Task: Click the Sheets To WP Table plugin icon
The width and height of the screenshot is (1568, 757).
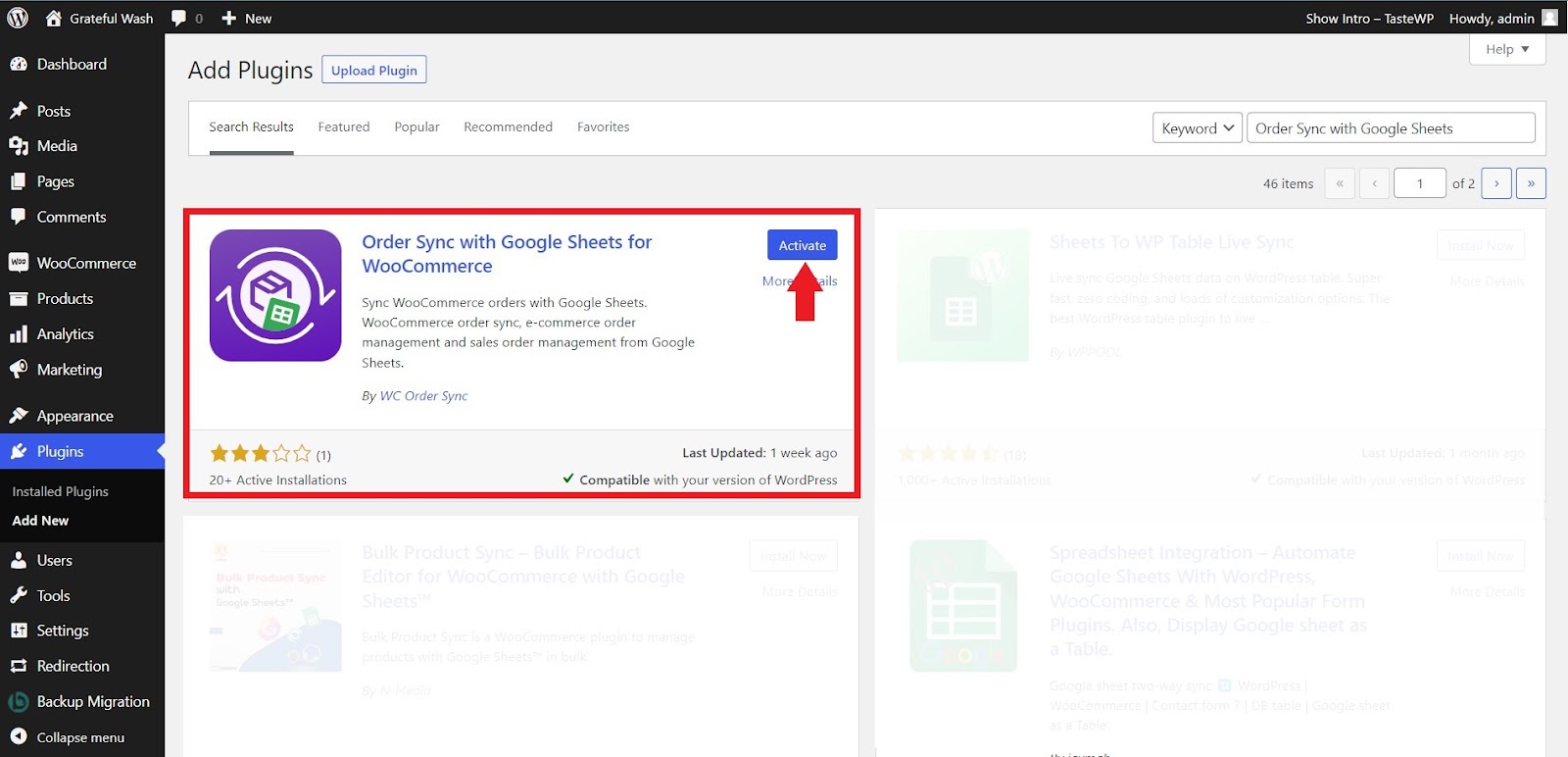Action: pyautogui.click(x=963, y=295)
